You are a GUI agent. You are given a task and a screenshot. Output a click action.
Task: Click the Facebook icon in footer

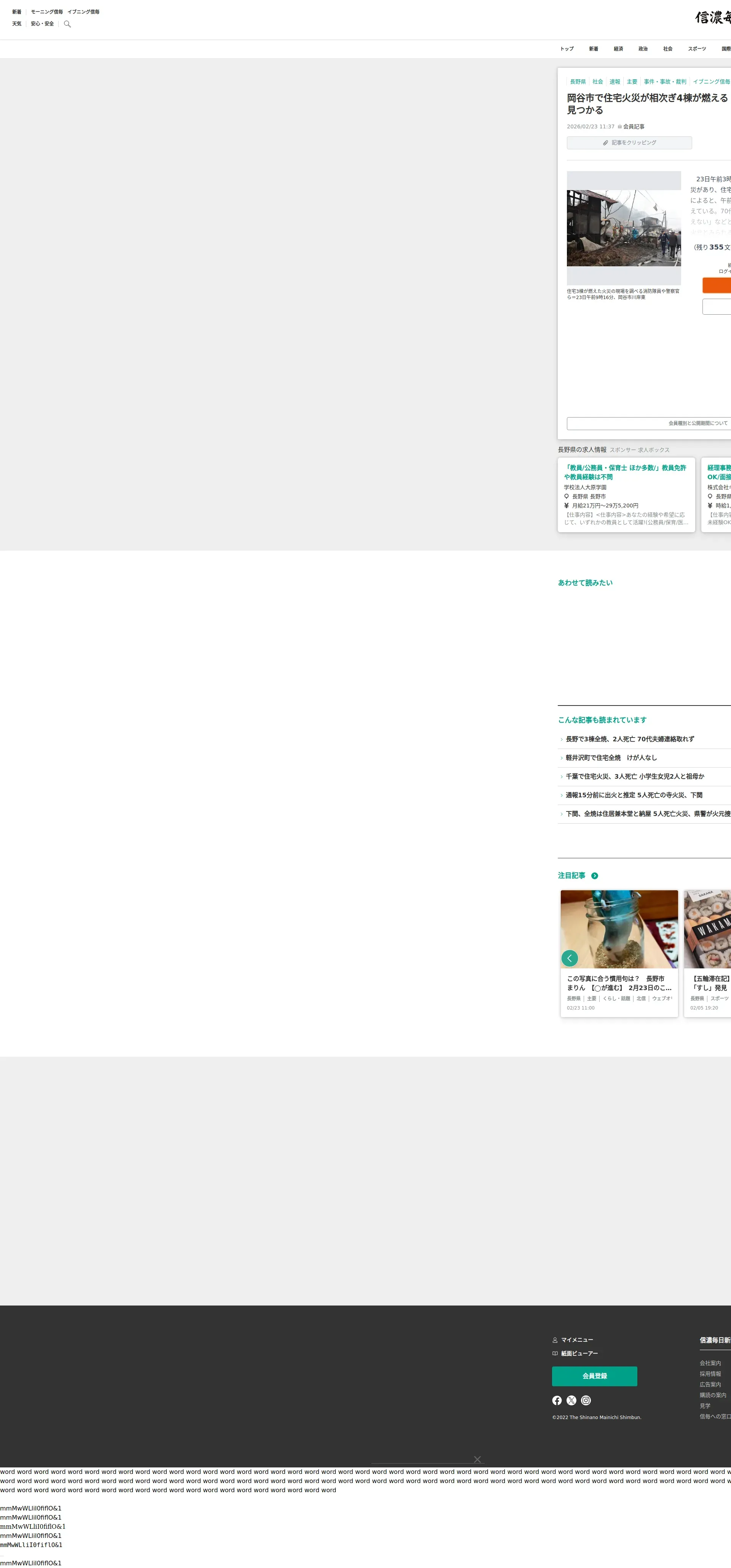click(557, 1401)
